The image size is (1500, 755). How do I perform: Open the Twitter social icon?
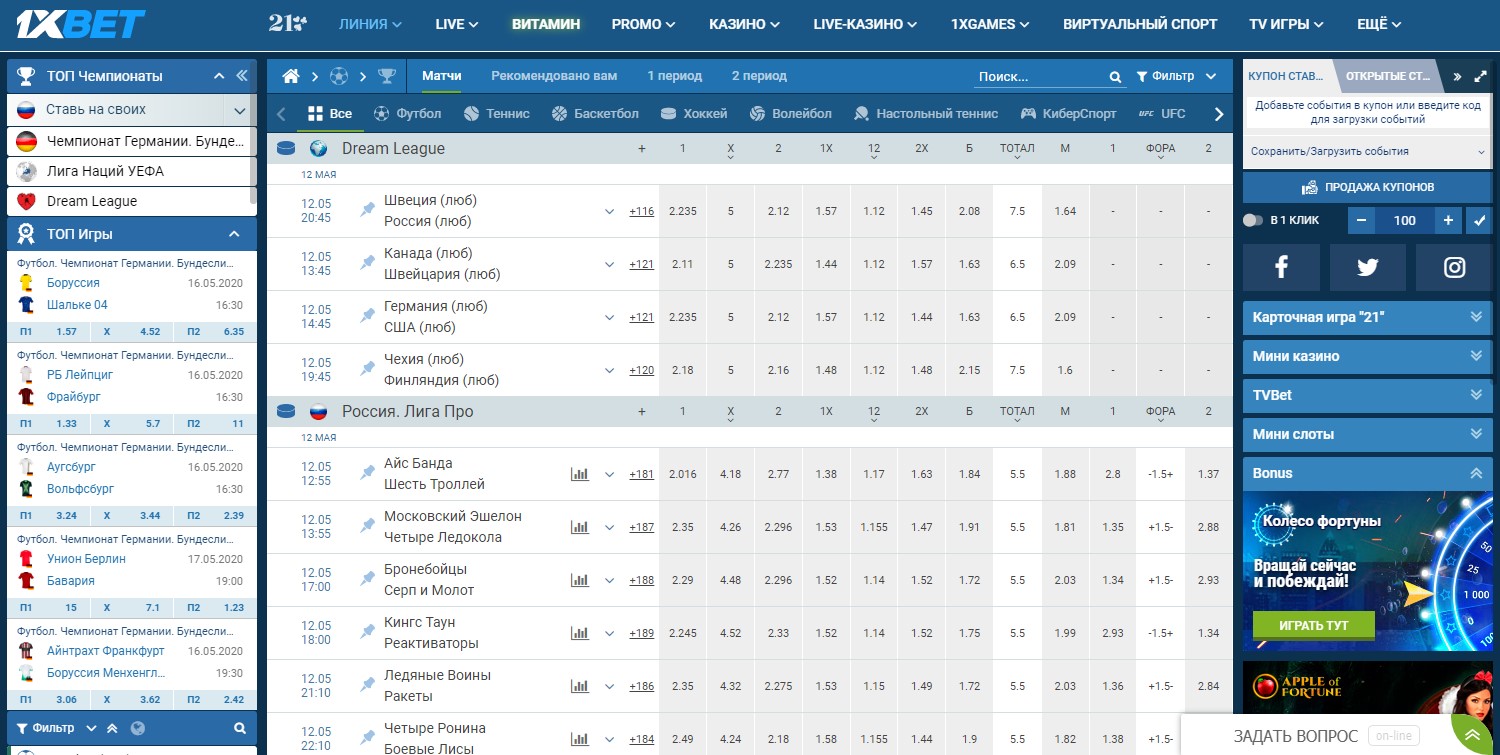[1367, 267]
